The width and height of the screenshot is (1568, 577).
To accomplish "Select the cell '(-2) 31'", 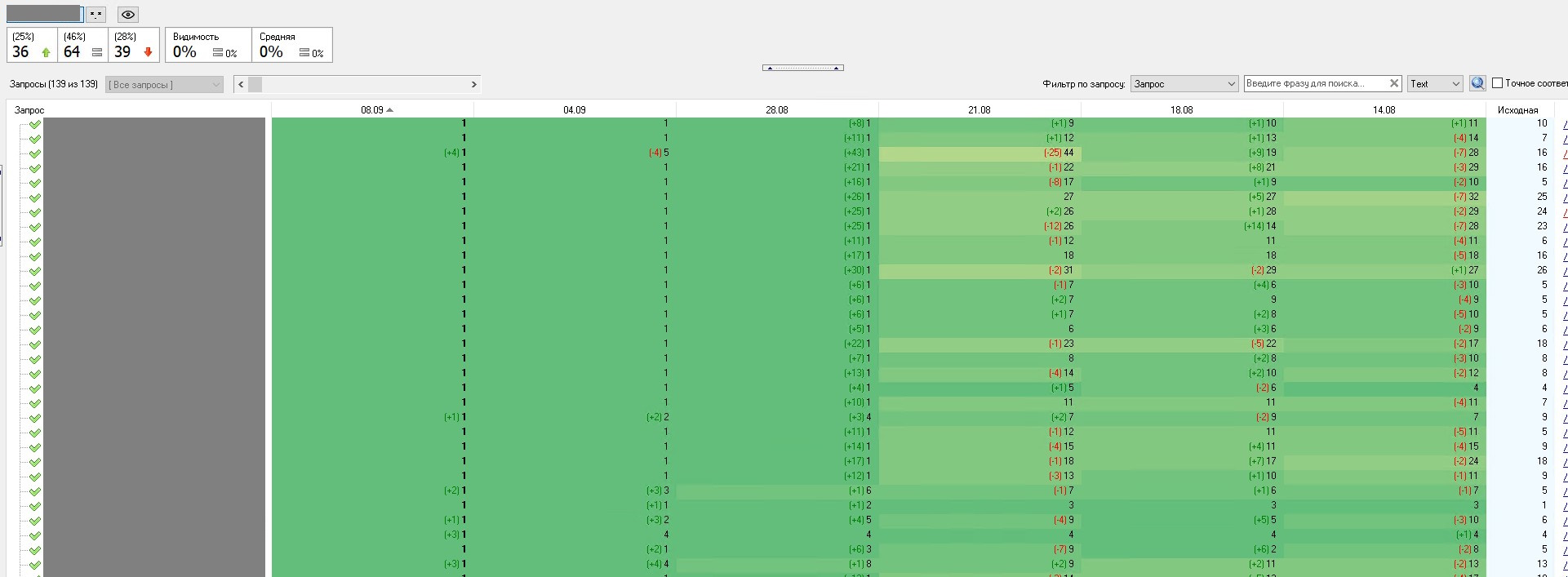I will pos(979,270).
